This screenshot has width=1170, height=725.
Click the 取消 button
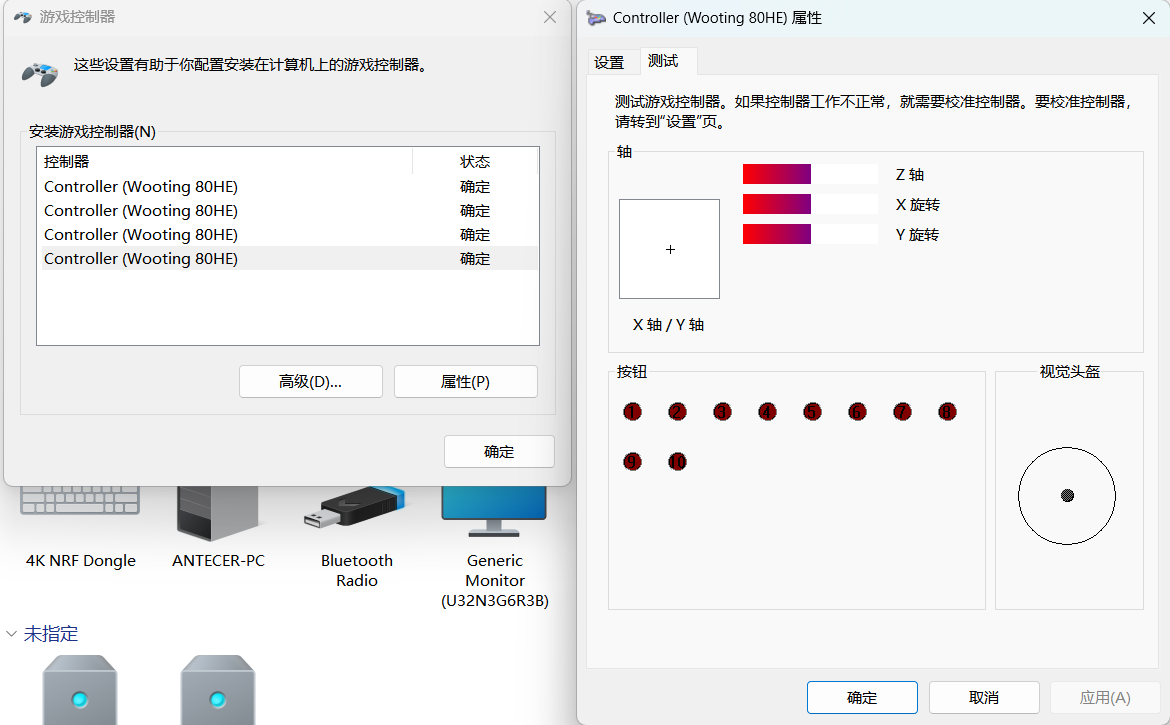click(983, 697)
